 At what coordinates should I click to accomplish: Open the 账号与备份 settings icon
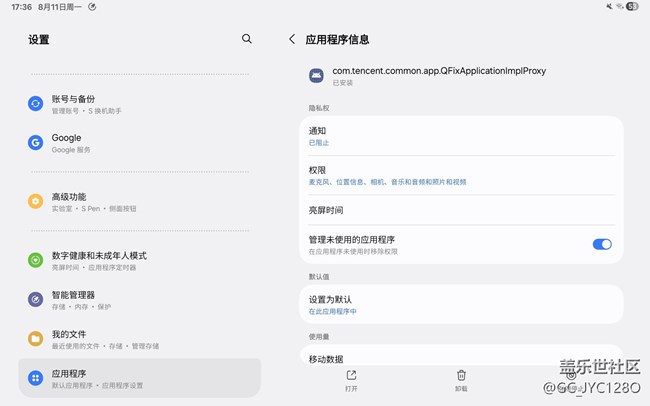click(36, 103)
